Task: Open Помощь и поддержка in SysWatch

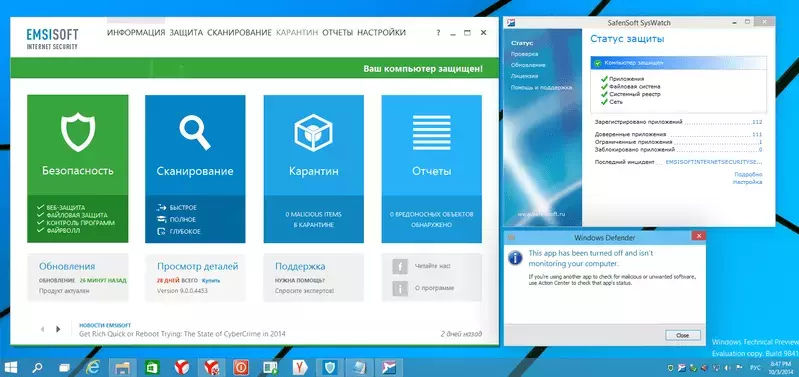Action: [x=541, y=88]
